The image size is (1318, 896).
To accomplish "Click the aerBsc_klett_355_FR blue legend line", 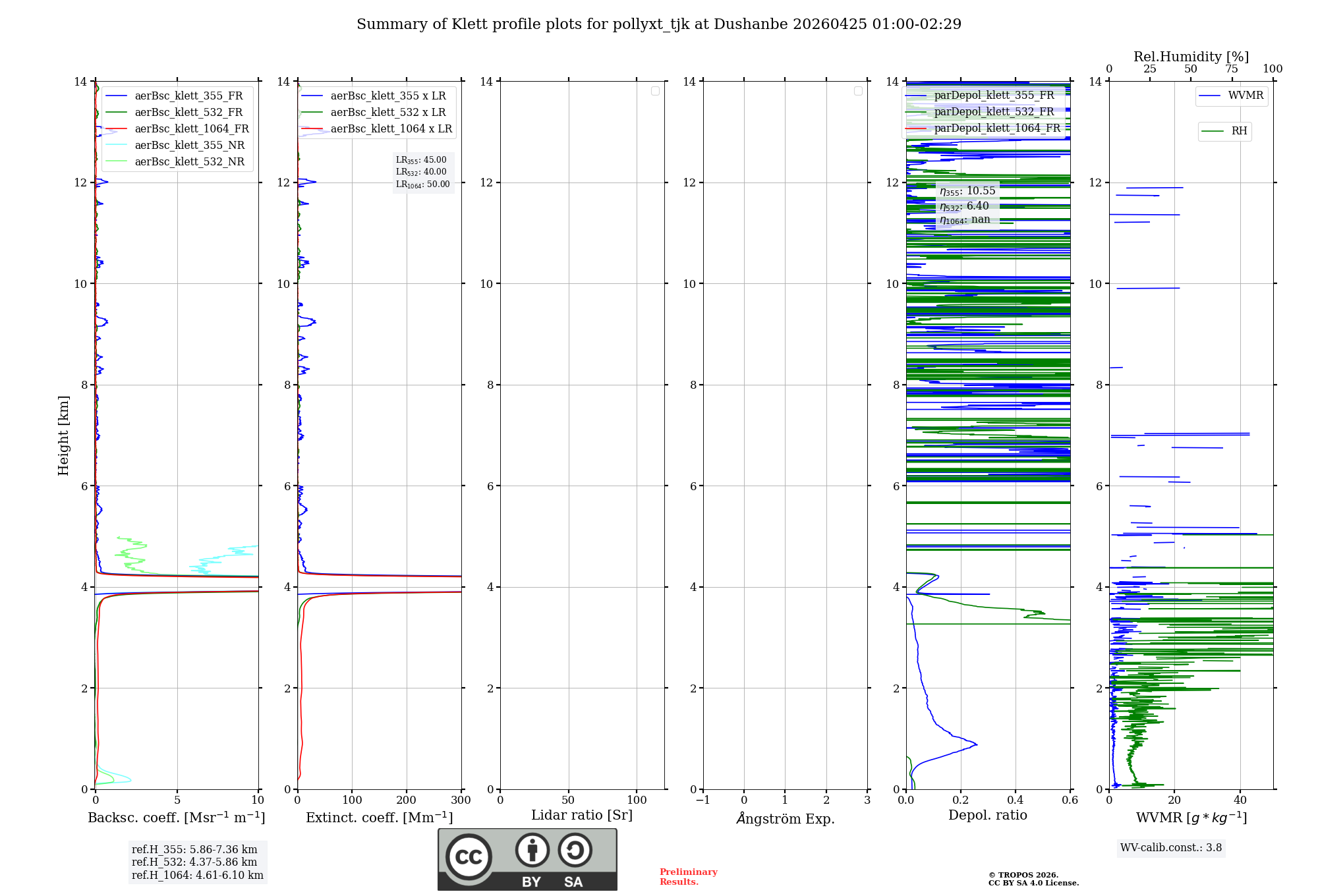I will pos(117,96).
